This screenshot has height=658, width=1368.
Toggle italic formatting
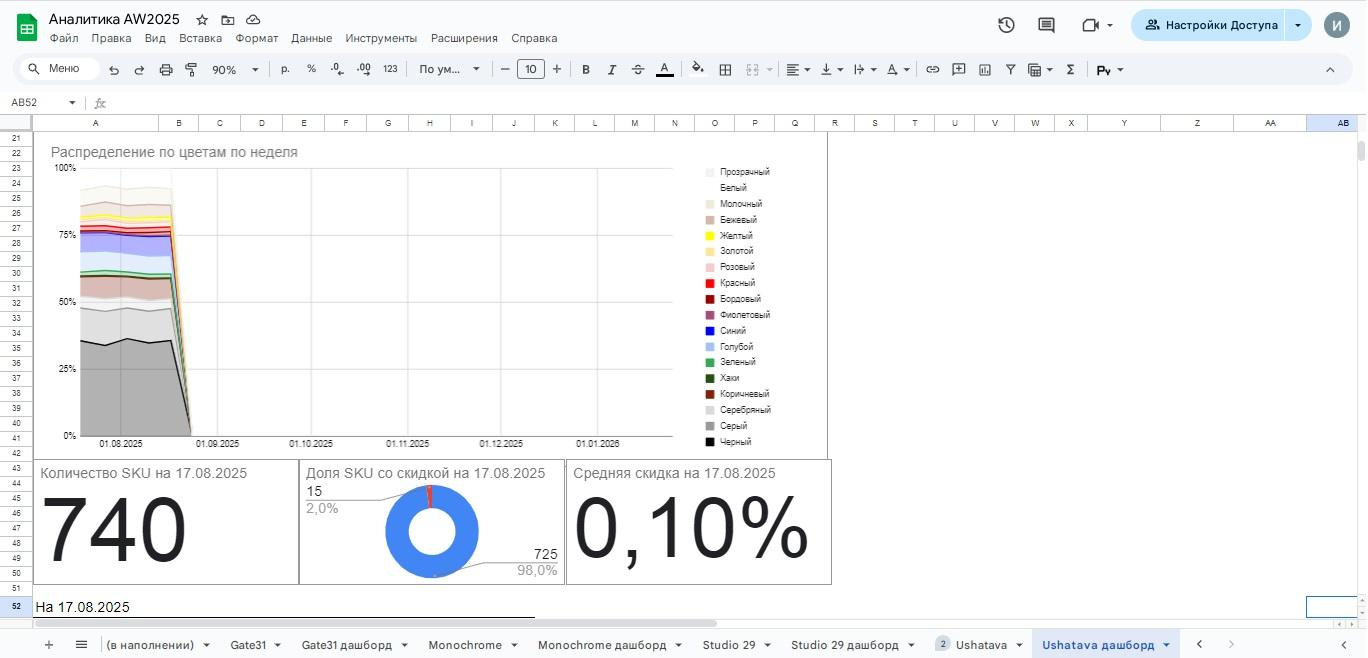[612, 69]
